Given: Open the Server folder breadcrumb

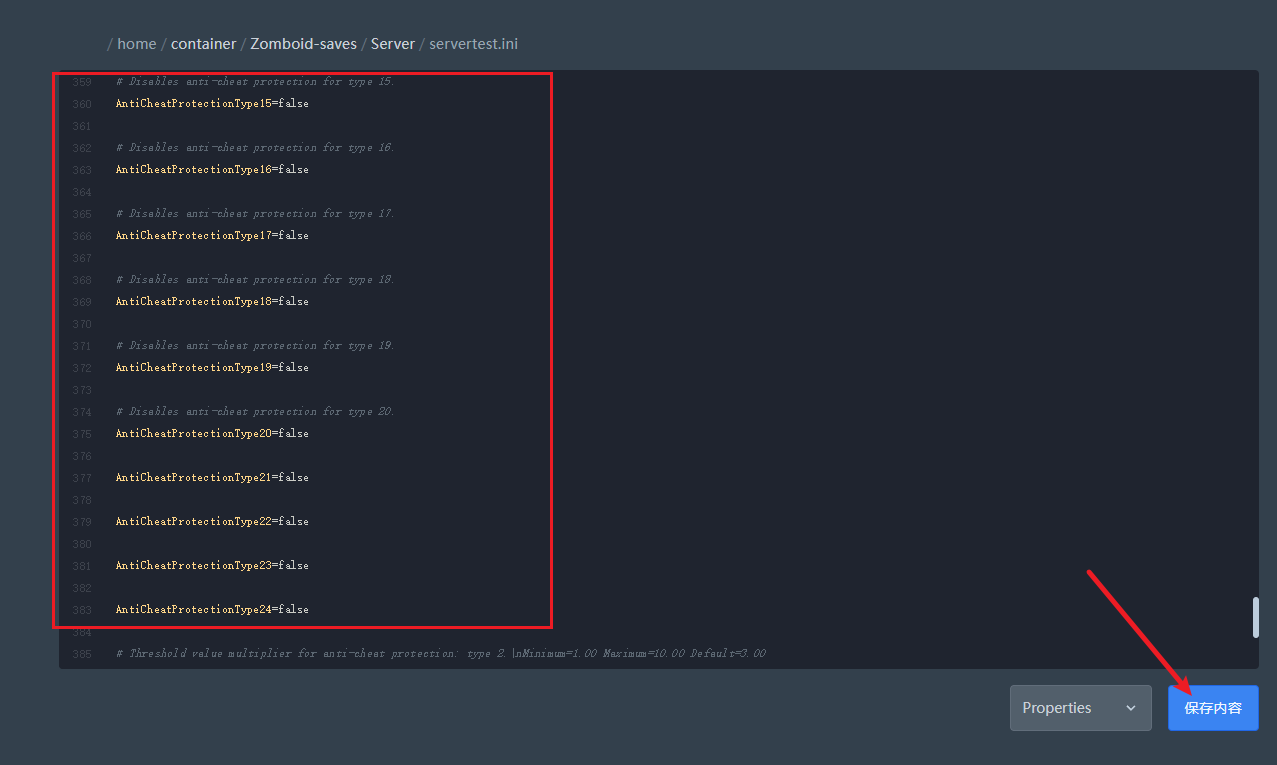Looking at the screenshot, I should (x=394, y=44).
